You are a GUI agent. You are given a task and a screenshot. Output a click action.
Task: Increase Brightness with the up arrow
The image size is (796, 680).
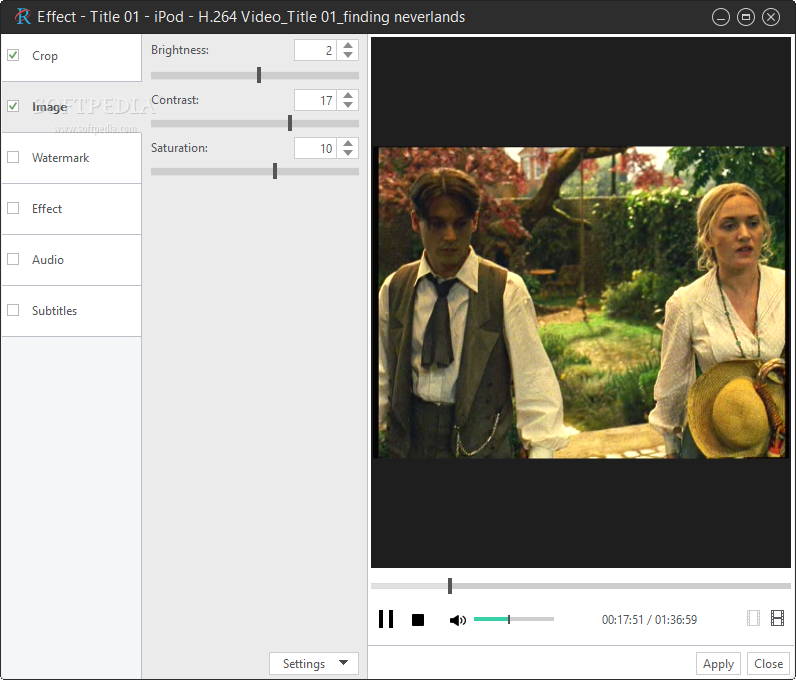tap(348, 45)
